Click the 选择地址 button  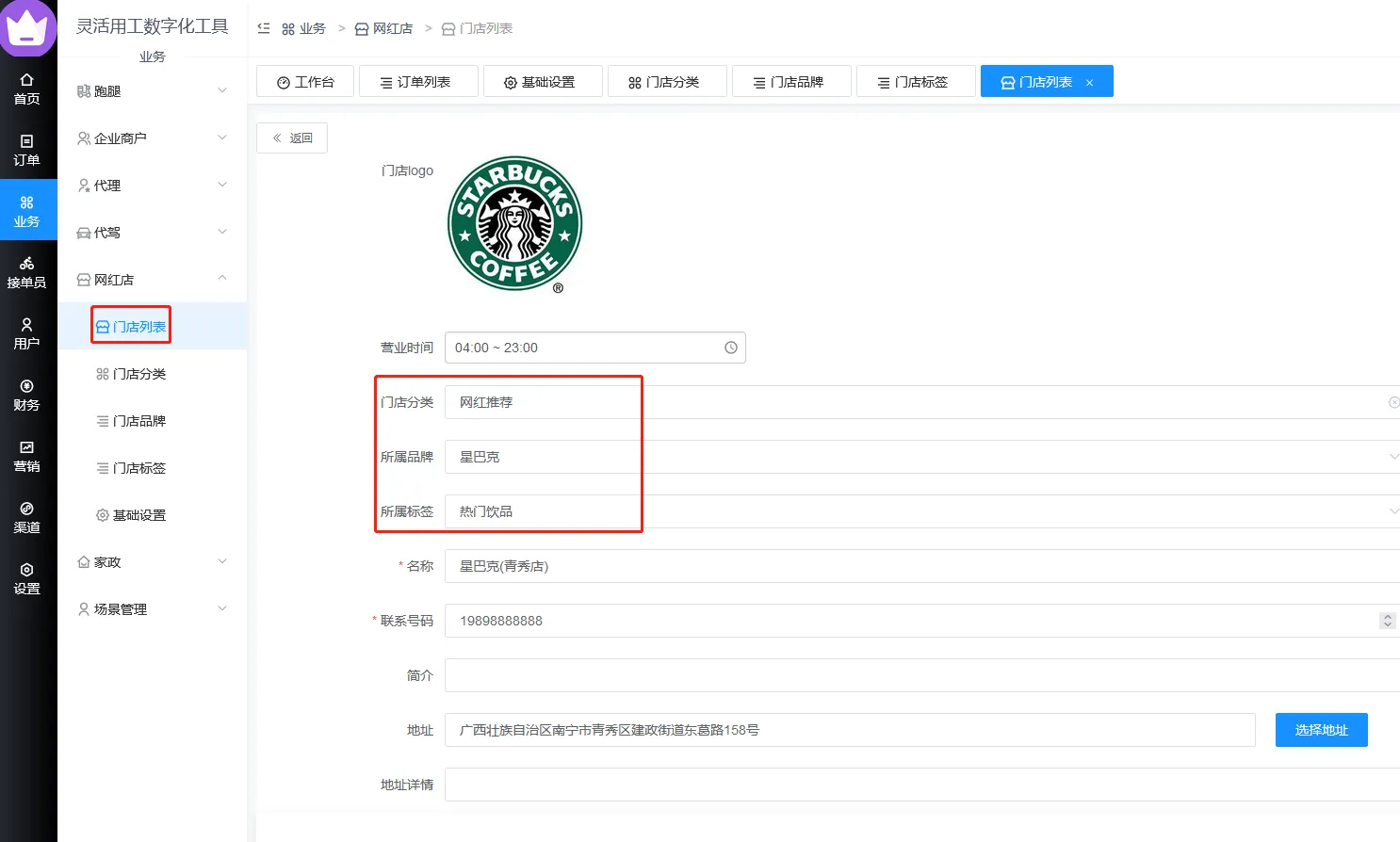[1321, 730]
